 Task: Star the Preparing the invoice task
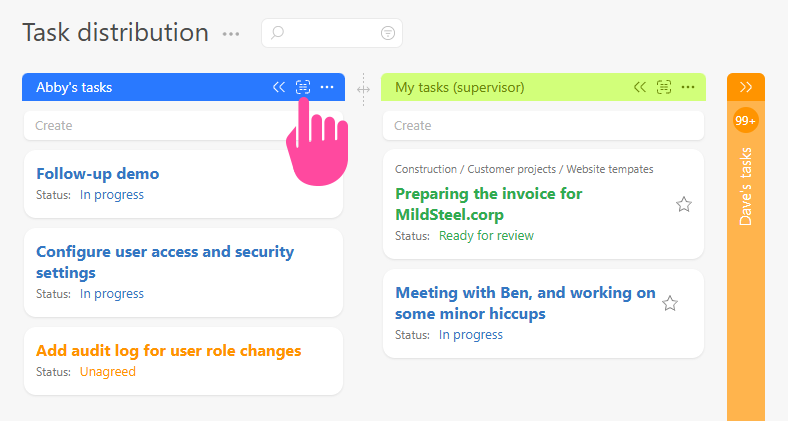684,204
